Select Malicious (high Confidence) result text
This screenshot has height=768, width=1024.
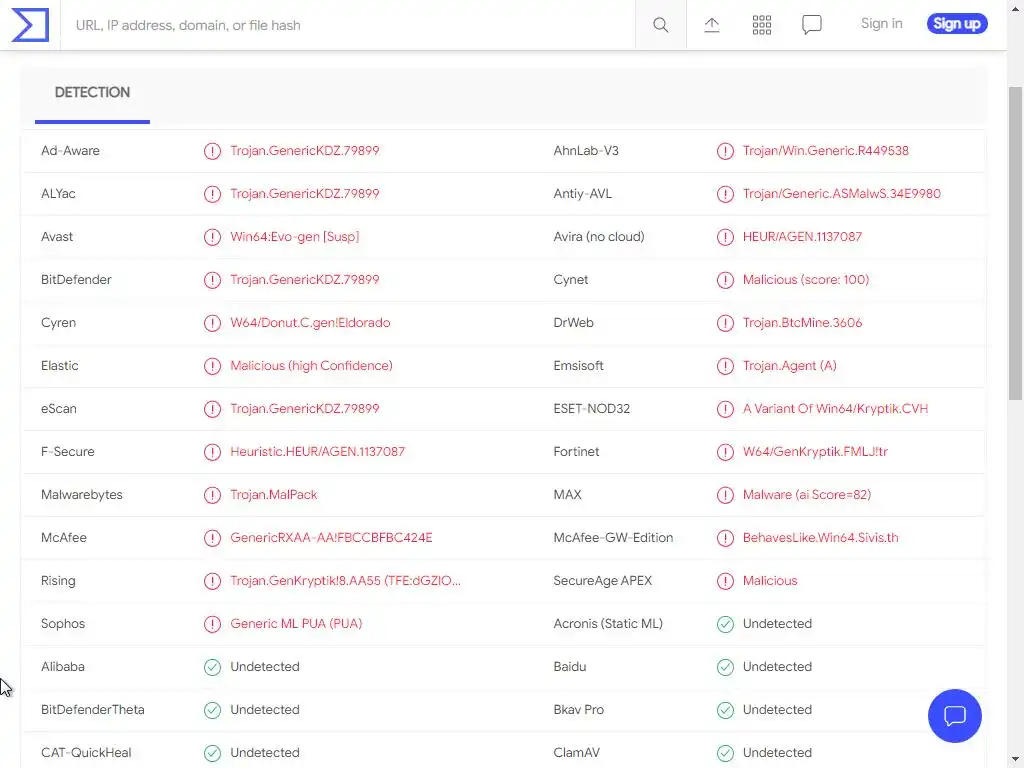(312, 366)
